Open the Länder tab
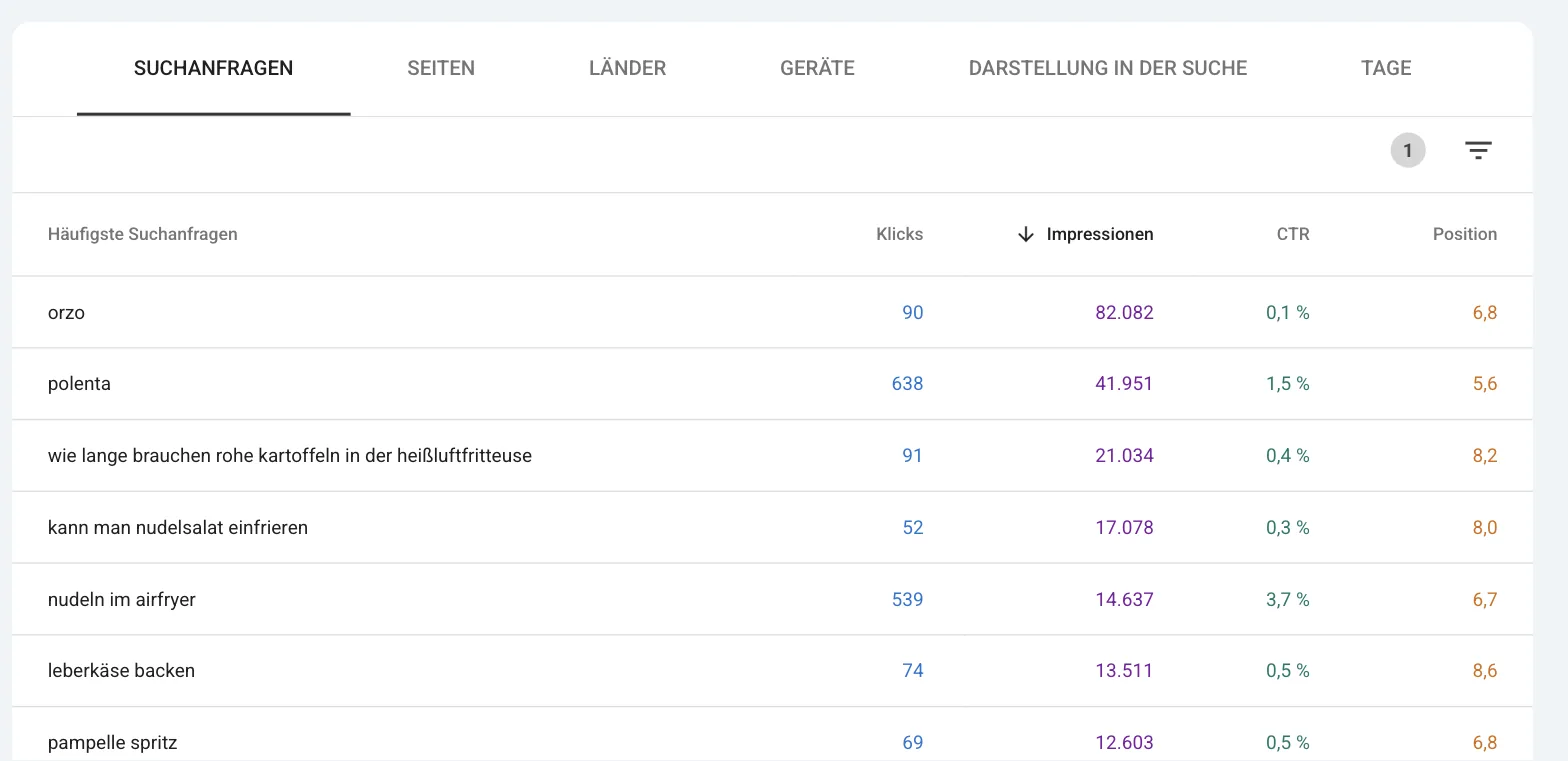The image size is (1568, 761). [627, 69]
